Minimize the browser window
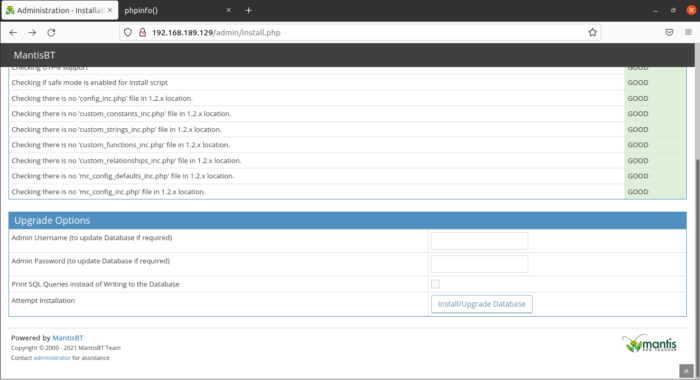Image resolution: width=700 pixels, height=380 pixels. 655,10
